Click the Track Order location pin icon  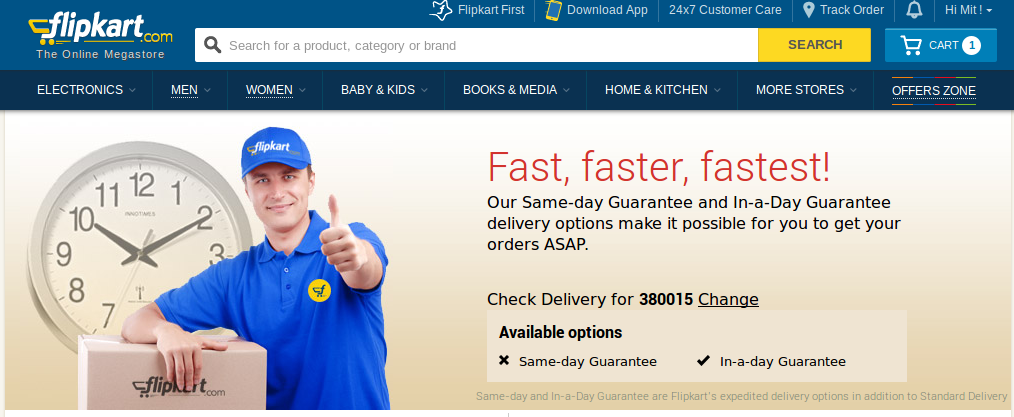[808, 10]
